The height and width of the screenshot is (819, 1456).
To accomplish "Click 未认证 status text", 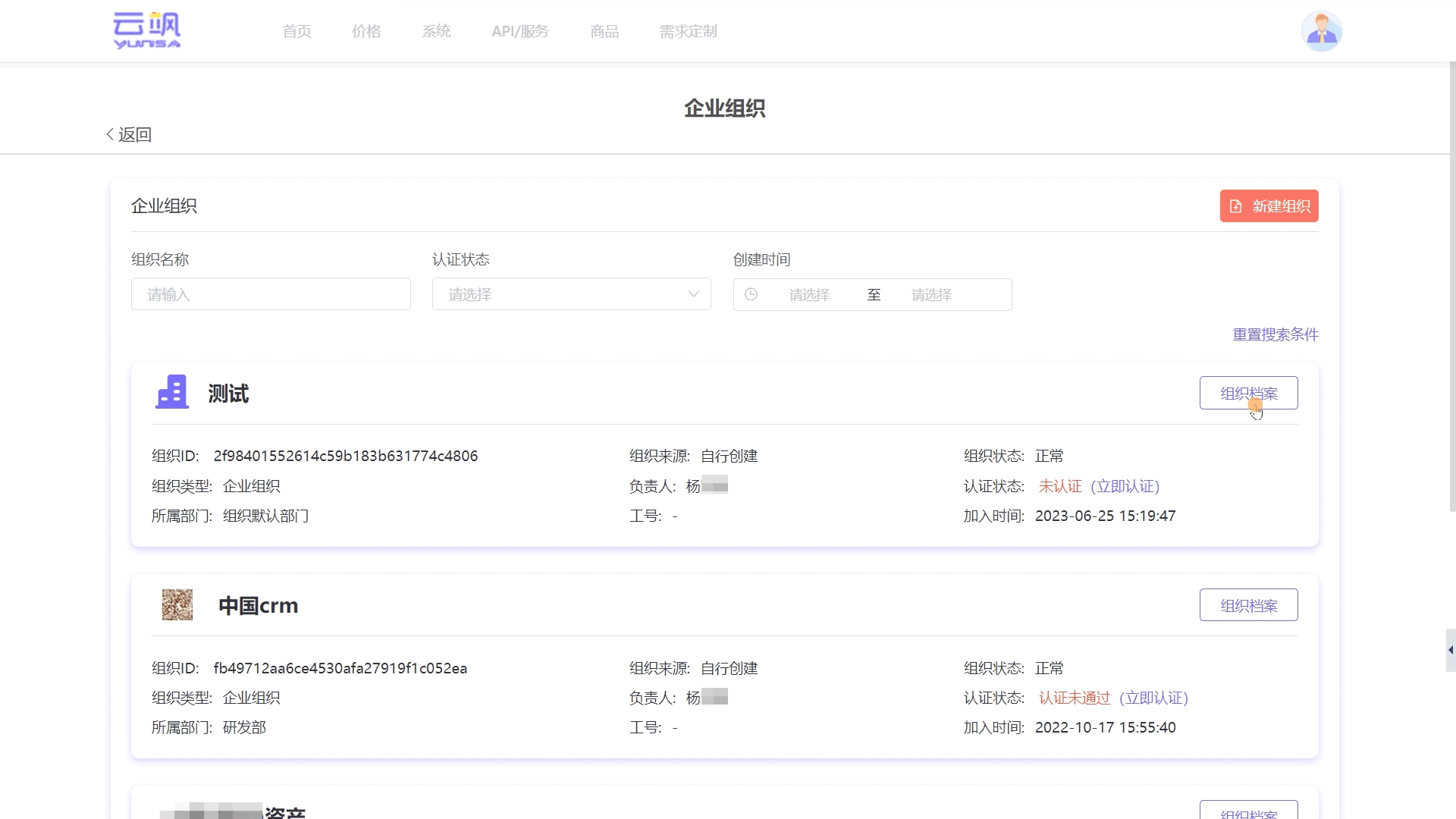I will tap(1060, 486).
